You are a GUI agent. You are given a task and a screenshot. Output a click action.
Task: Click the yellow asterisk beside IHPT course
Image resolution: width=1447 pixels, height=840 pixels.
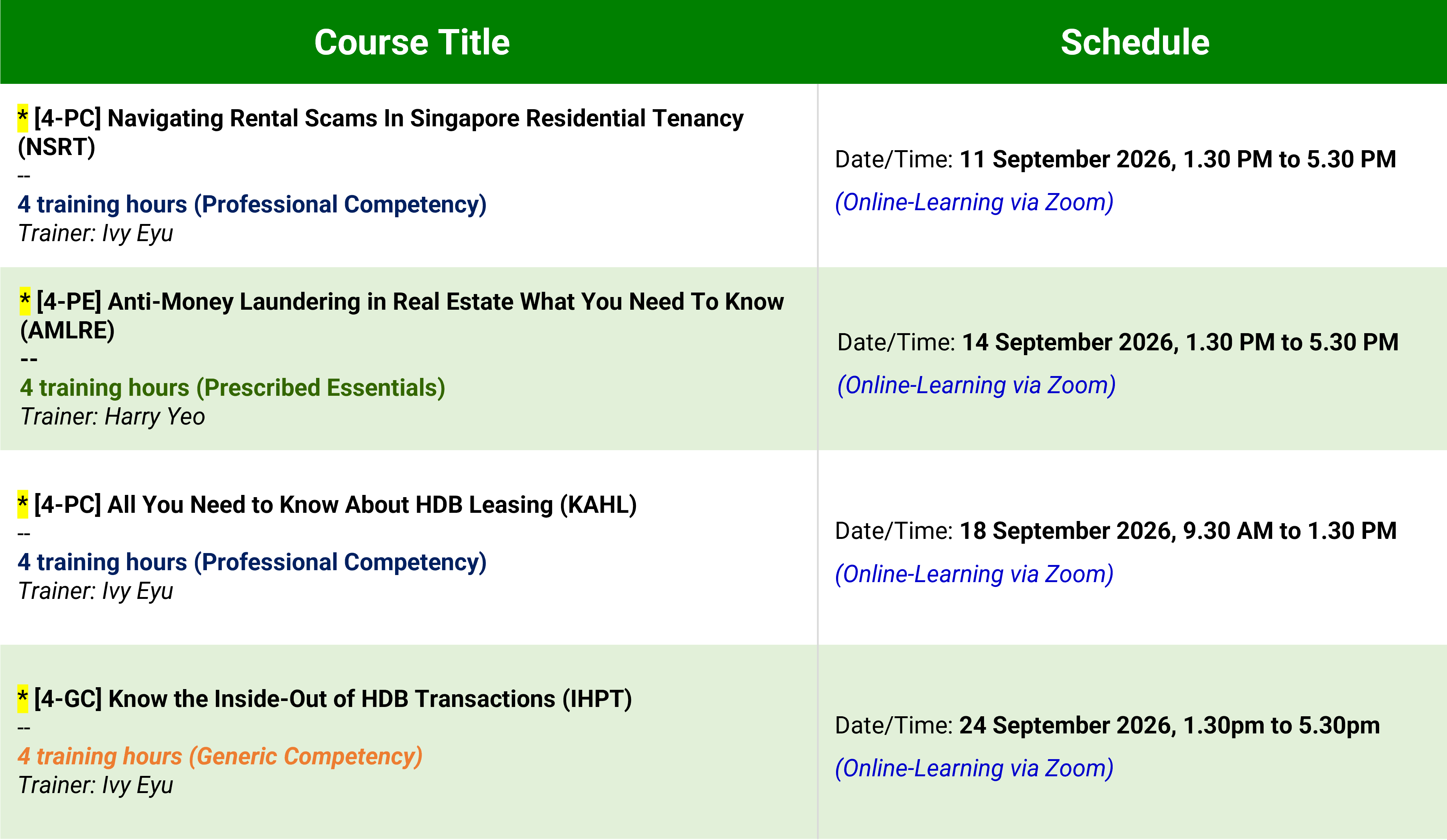click(x=23, y=699)
